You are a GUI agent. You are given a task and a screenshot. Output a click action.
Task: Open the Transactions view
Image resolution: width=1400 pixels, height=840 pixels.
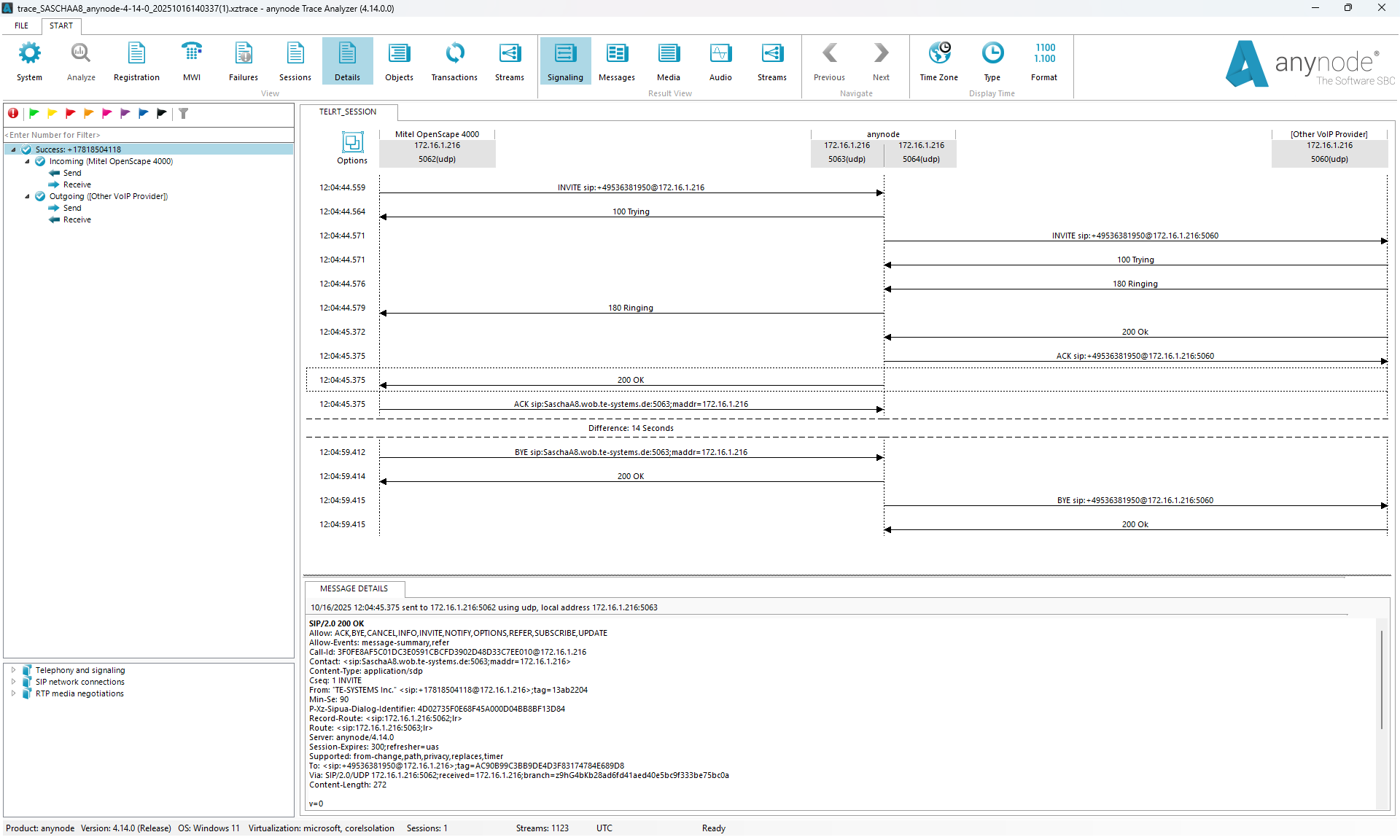[x=454, y=61]
